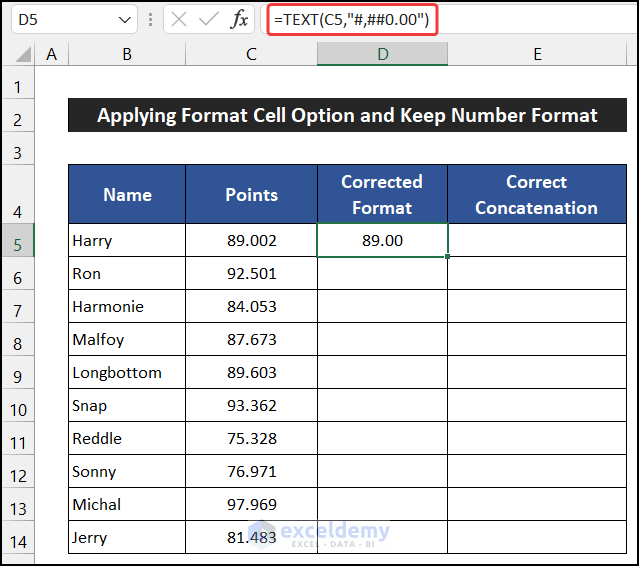Click the Points header cell

click(251, 195)
